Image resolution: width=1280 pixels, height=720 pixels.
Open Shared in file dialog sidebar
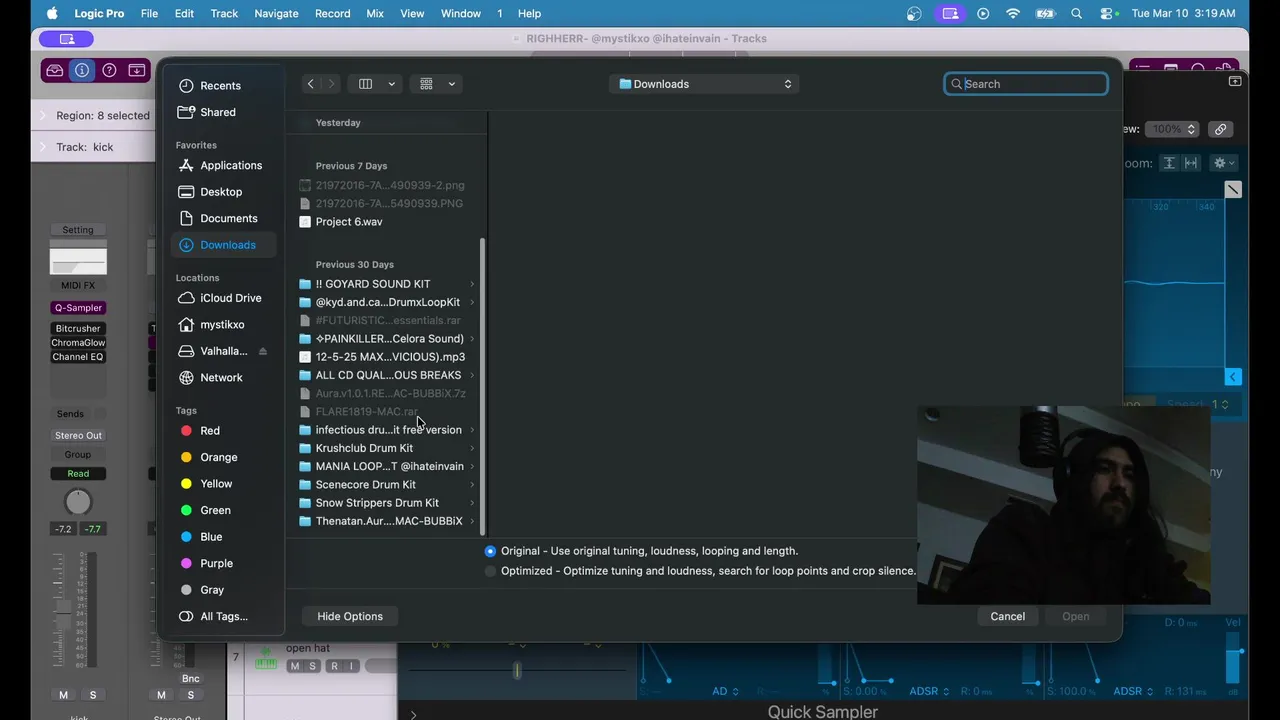[x=217, y=112]
